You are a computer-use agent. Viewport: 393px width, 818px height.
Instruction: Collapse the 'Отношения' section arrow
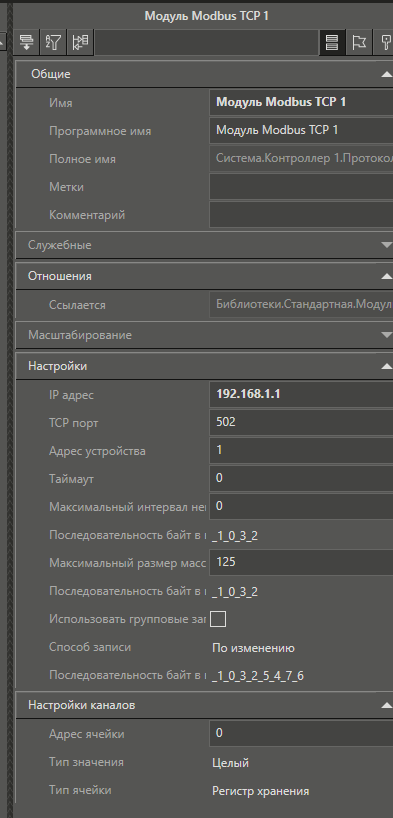coord(386,276)
